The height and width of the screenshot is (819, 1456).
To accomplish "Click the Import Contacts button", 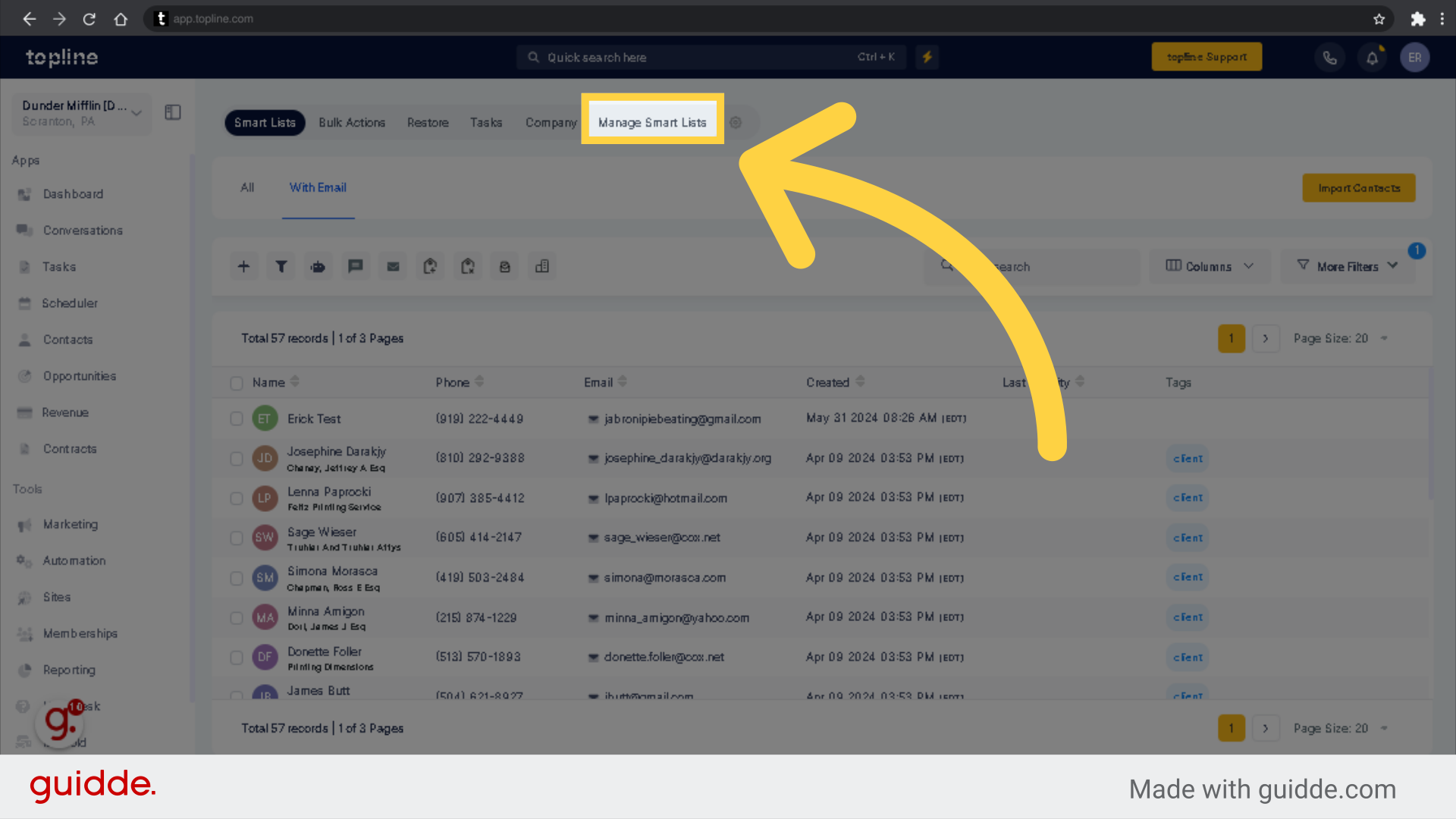I will [1359, 188].
